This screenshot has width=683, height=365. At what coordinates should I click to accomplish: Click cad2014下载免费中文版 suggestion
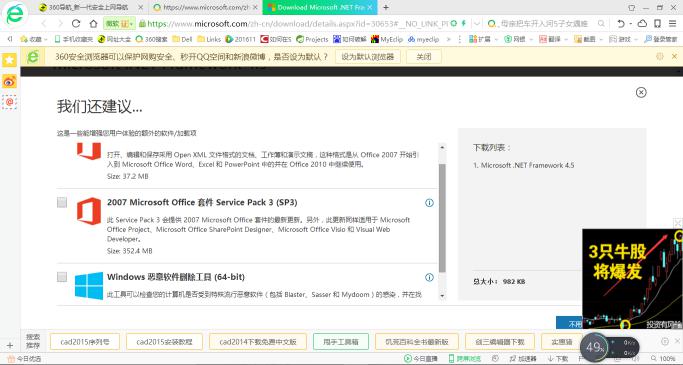258,342
